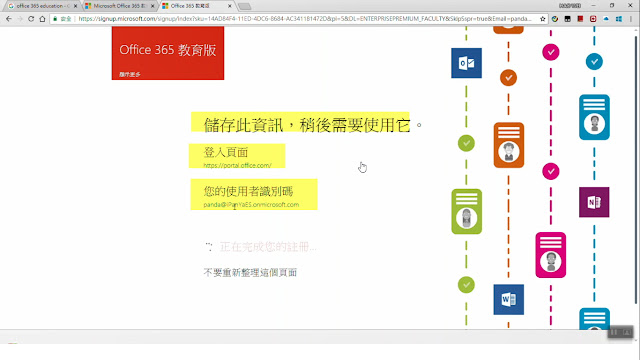Click the Windows logo extension icon

tap(619, 19)
